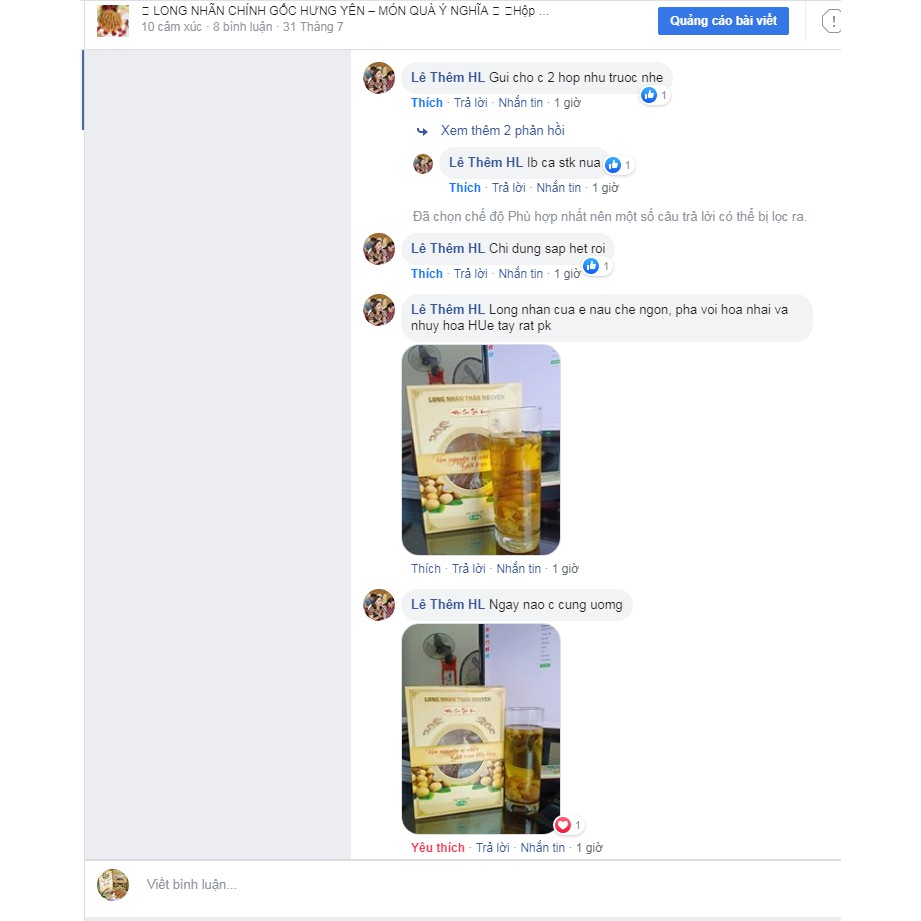Click Trả lời under 'Chi dung sap het roi'
The image size is (921, 921).
pyautogui.click(x=470, y=274)
